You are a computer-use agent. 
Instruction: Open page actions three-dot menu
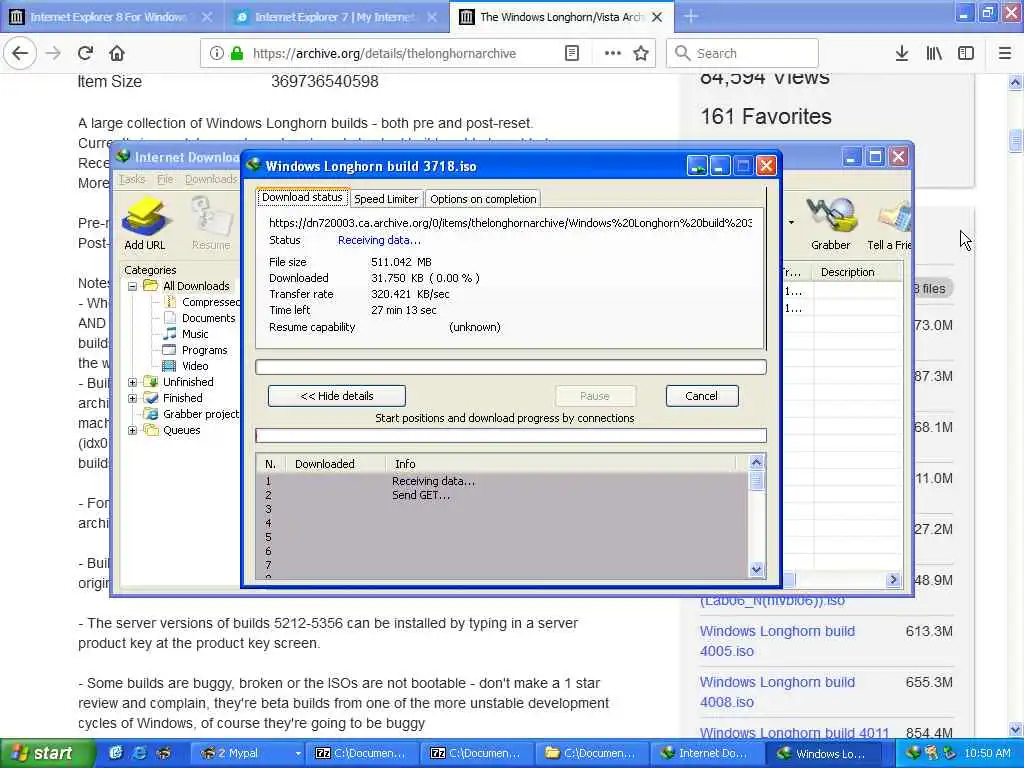pyautogui.click(x=613, y=53)
